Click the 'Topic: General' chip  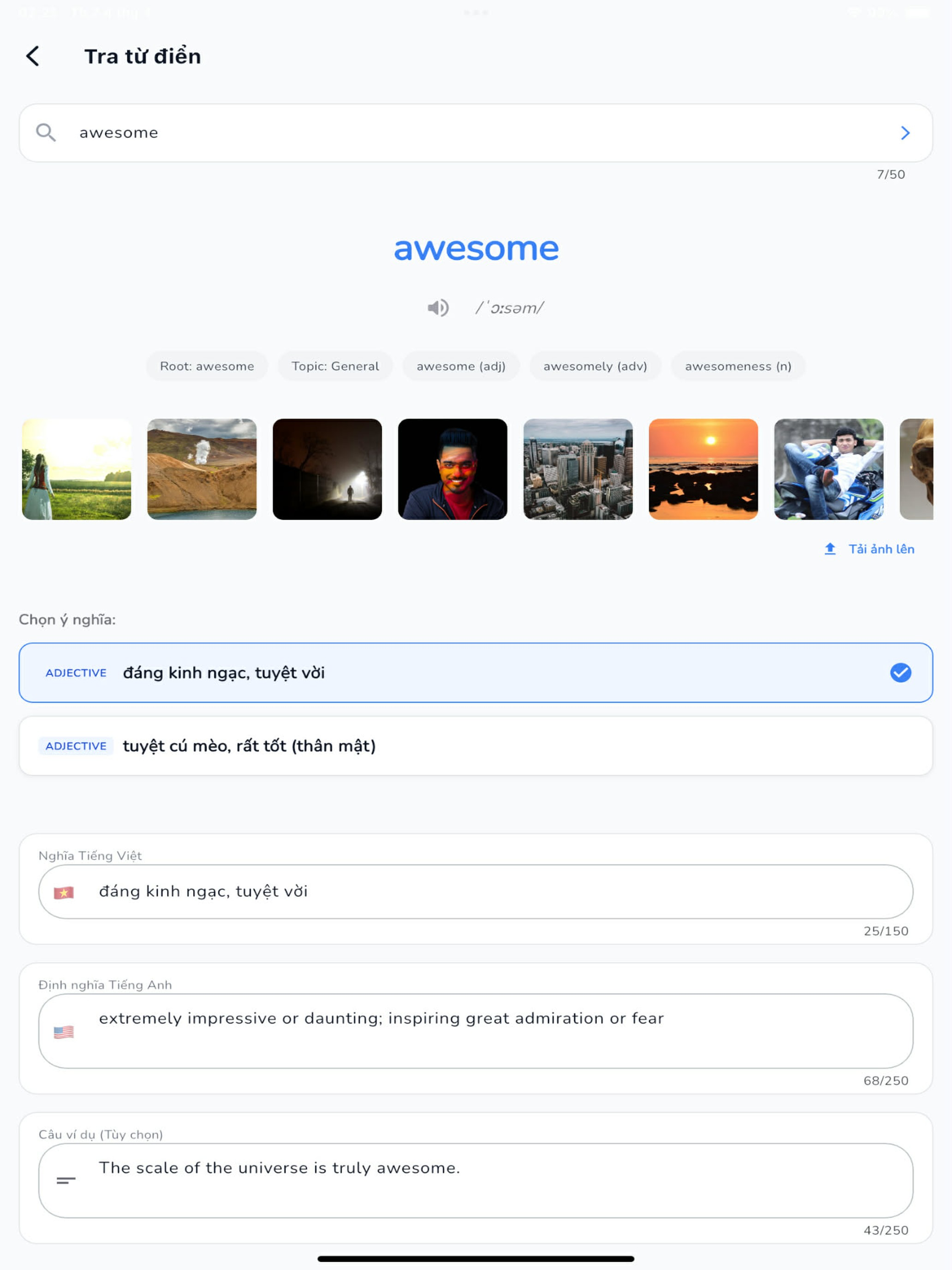[335, 366]
